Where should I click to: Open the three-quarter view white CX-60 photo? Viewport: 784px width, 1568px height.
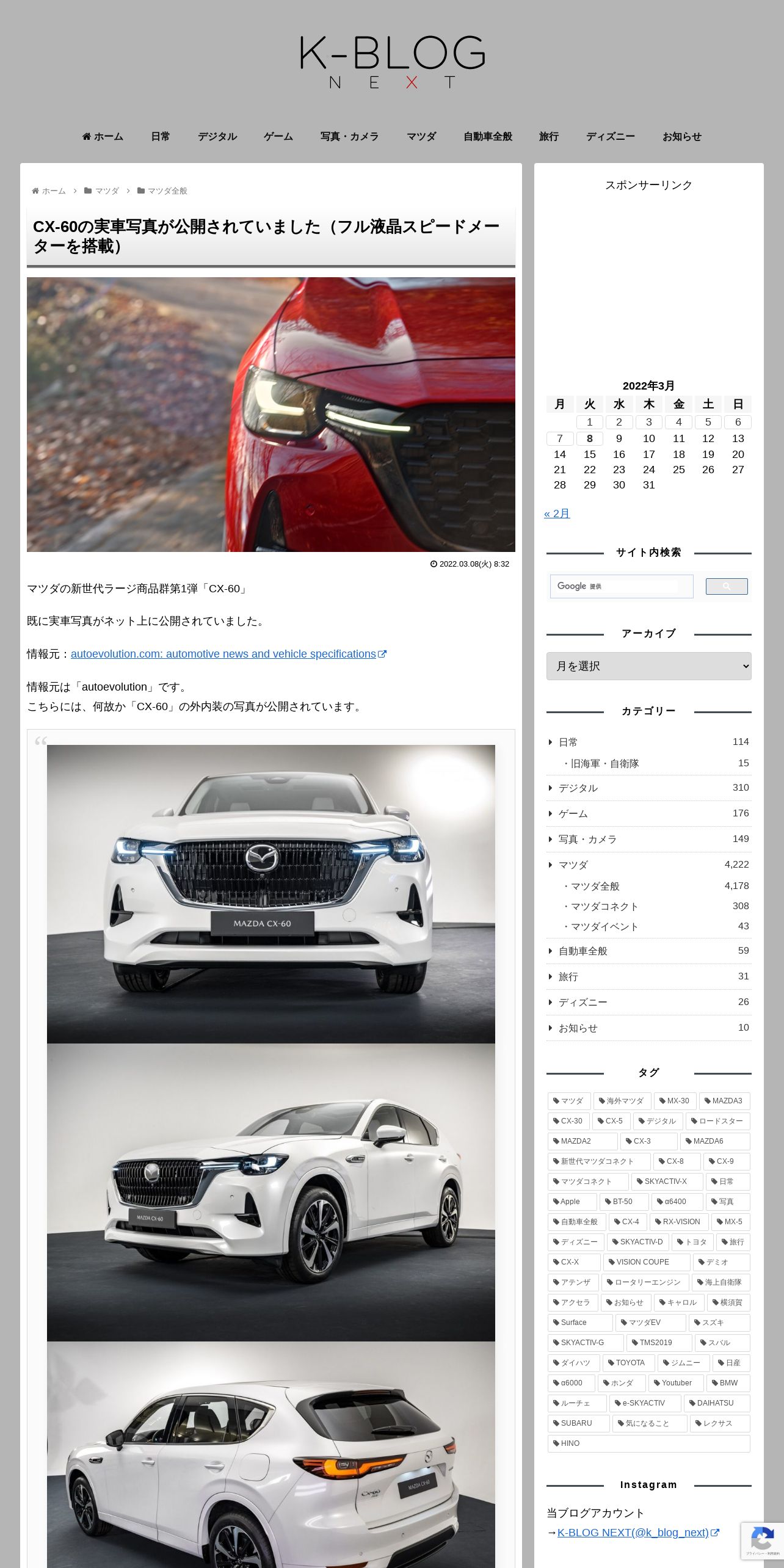click(x=271, y=1192)
